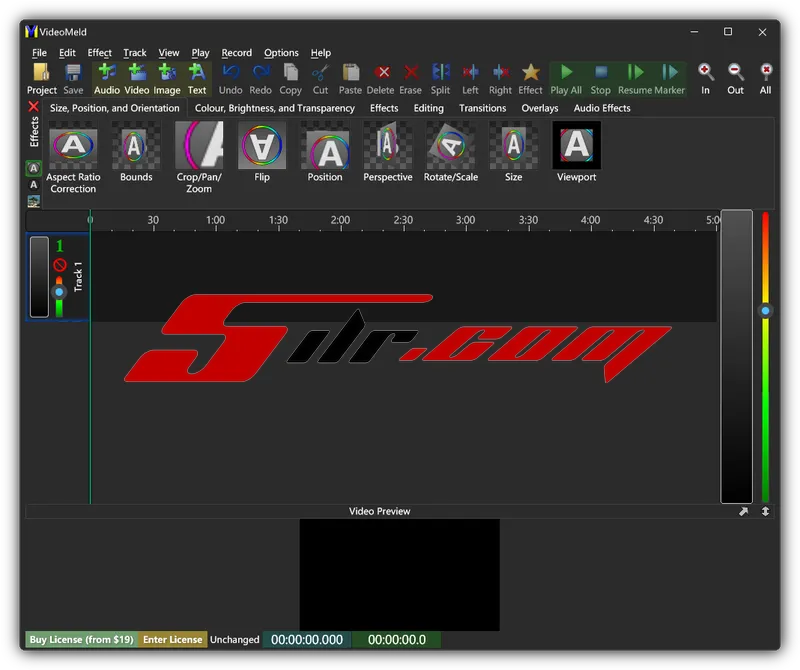Switch to the Overlays tab
The image size is (800, 670).
tap(540, 108)
